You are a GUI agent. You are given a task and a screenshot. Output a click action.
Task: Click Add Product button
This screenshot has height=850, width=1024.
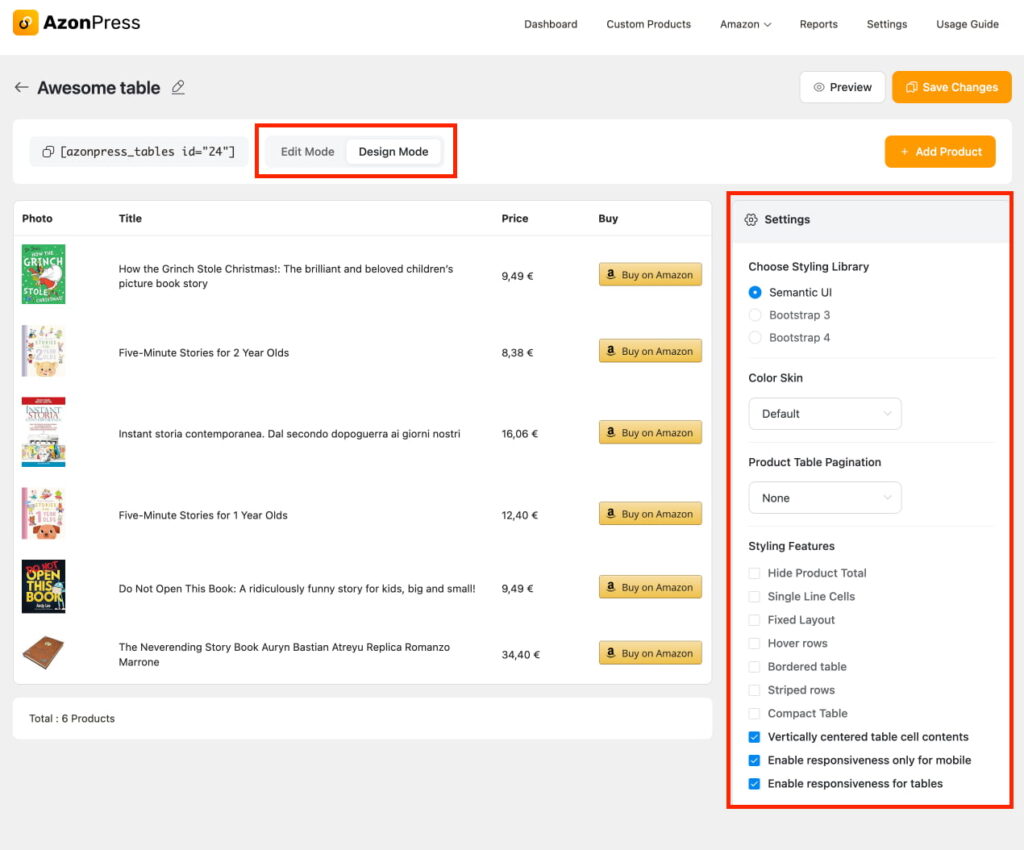(x=940, y=151)
